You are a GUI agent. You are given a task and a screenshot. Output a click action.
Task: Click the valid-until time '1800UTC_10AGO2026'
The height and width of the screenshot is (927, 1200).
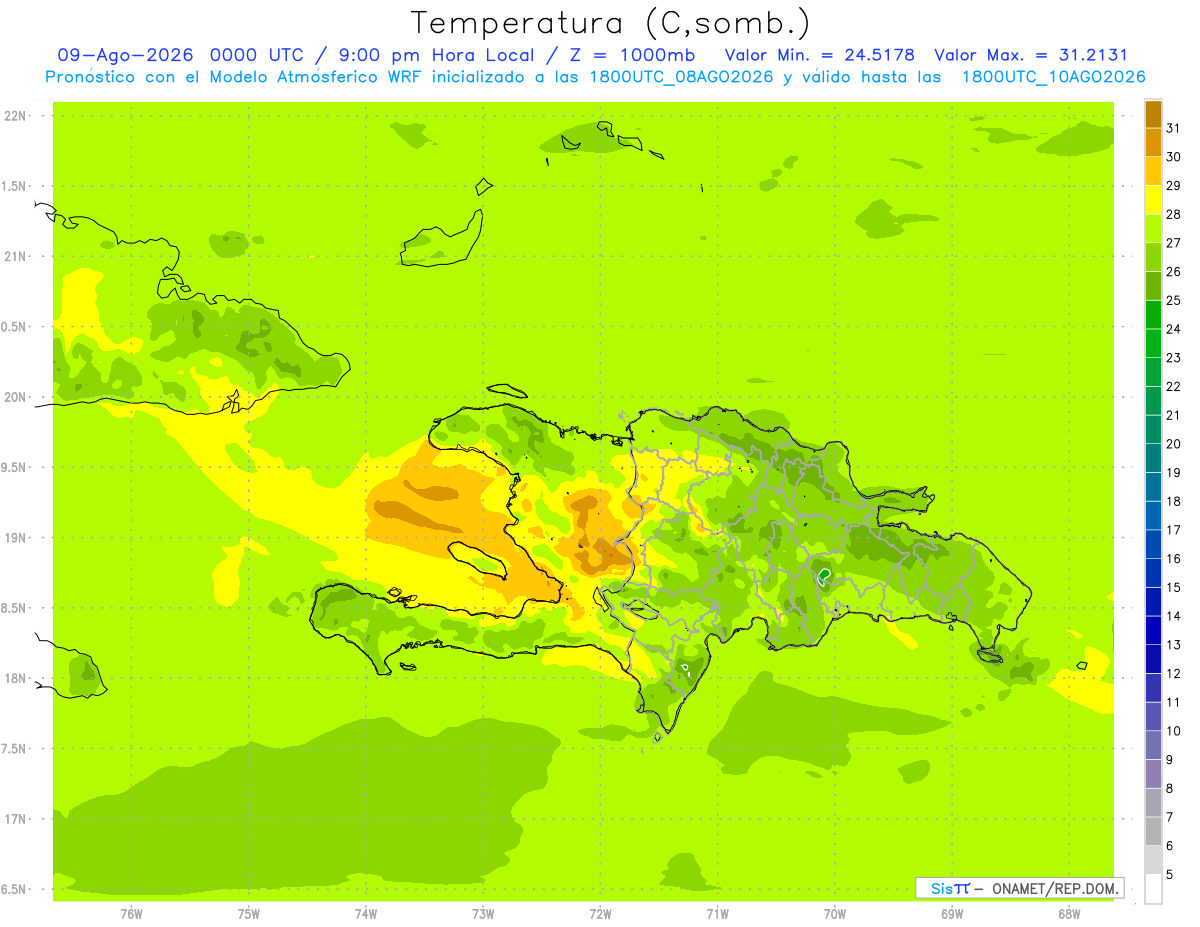(x=1054, y=77)
